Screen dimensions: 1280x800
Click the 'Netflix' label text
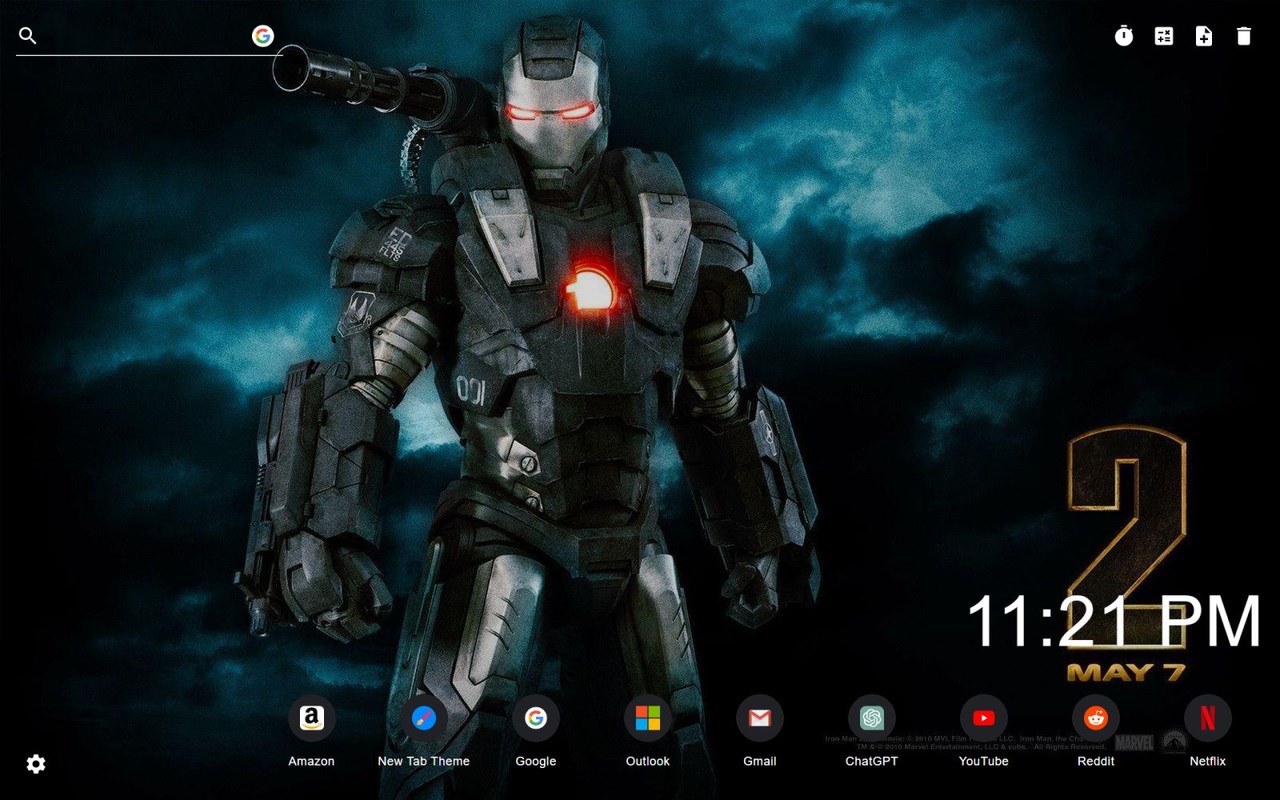click(x=1208, y=761)
